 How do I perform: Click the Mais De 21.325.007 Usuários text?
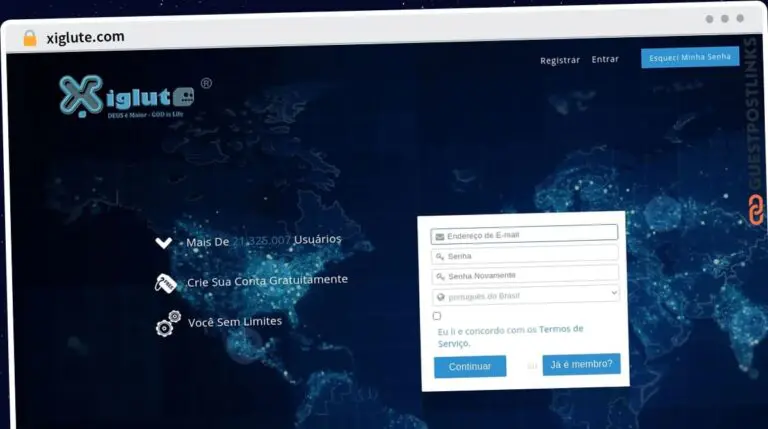tap(264, 240)
